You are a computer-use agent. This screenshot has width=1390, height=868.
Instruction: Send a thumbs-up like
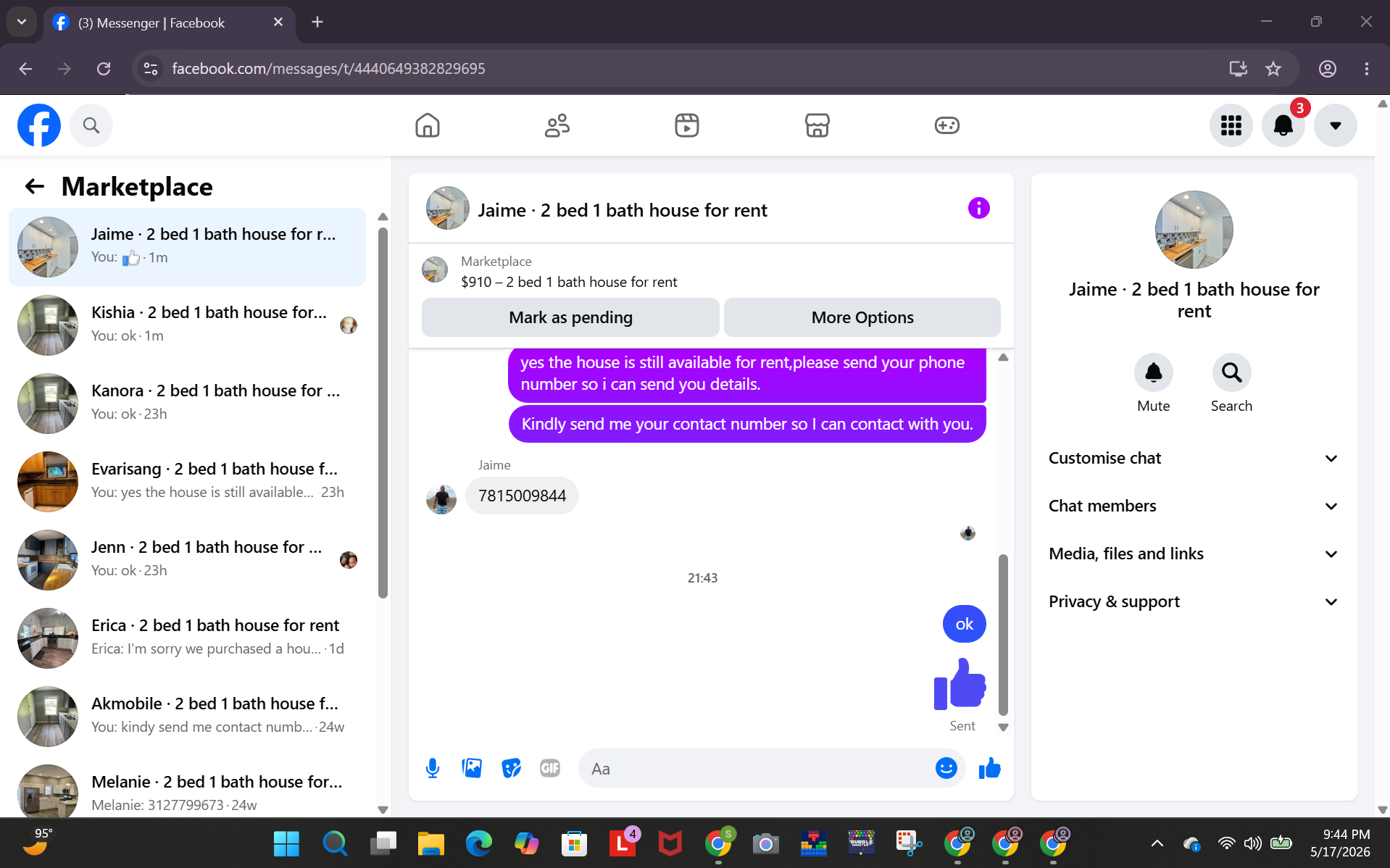click(989, 768)
